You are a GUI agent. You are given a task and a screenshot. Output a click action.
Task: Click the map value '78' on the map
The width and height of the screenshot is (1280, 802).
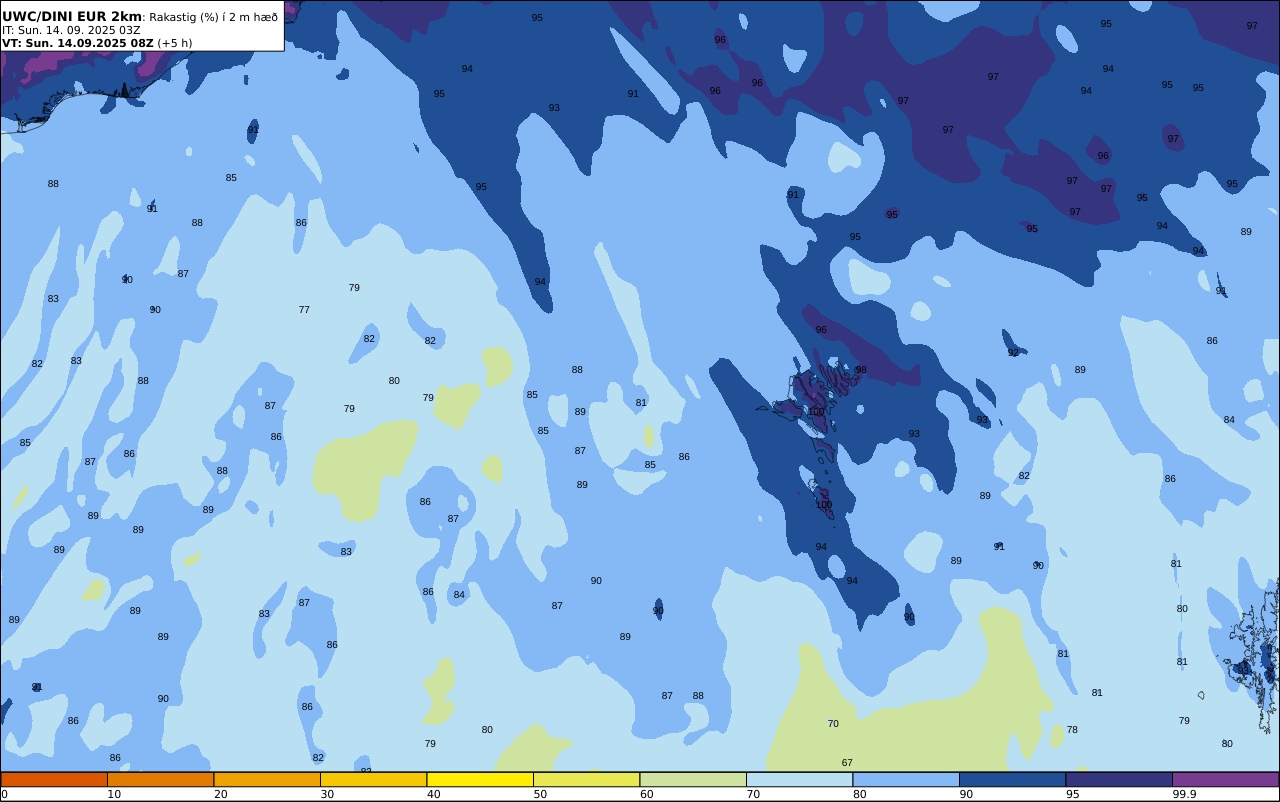tap(1072, 730)
